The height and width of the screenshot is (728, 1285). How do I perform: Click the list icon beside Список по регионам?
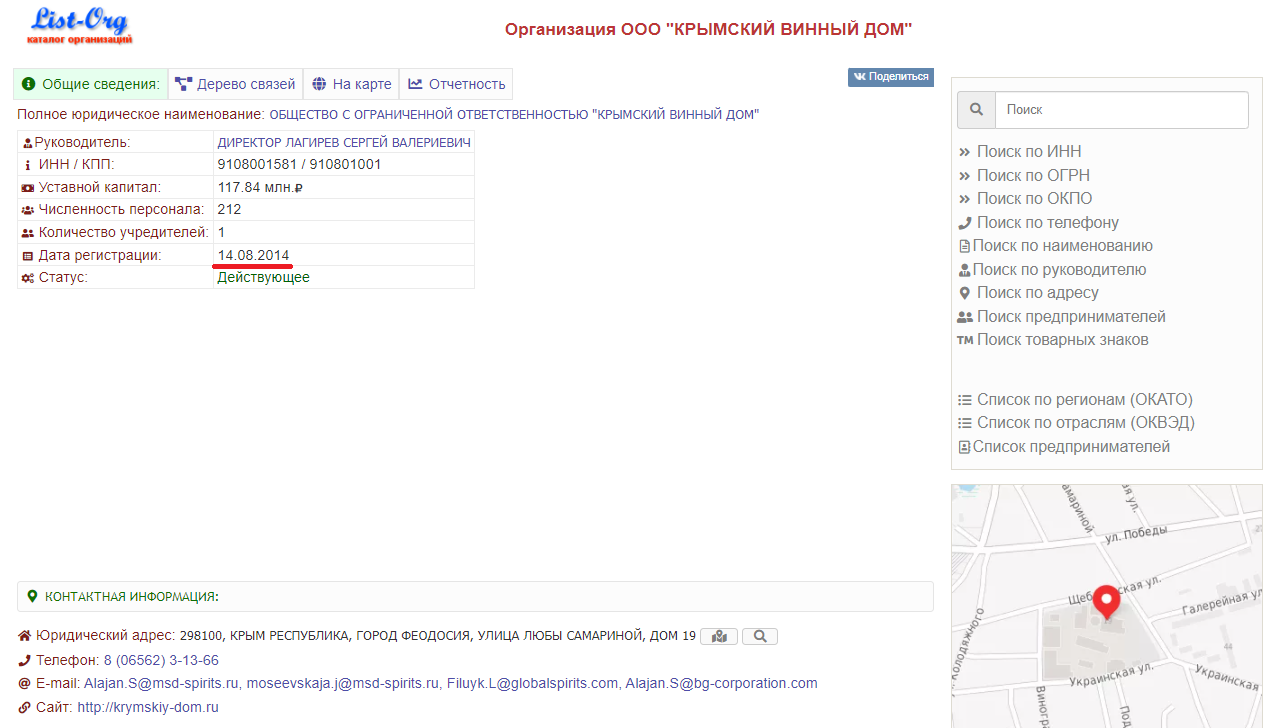[964, 400]
